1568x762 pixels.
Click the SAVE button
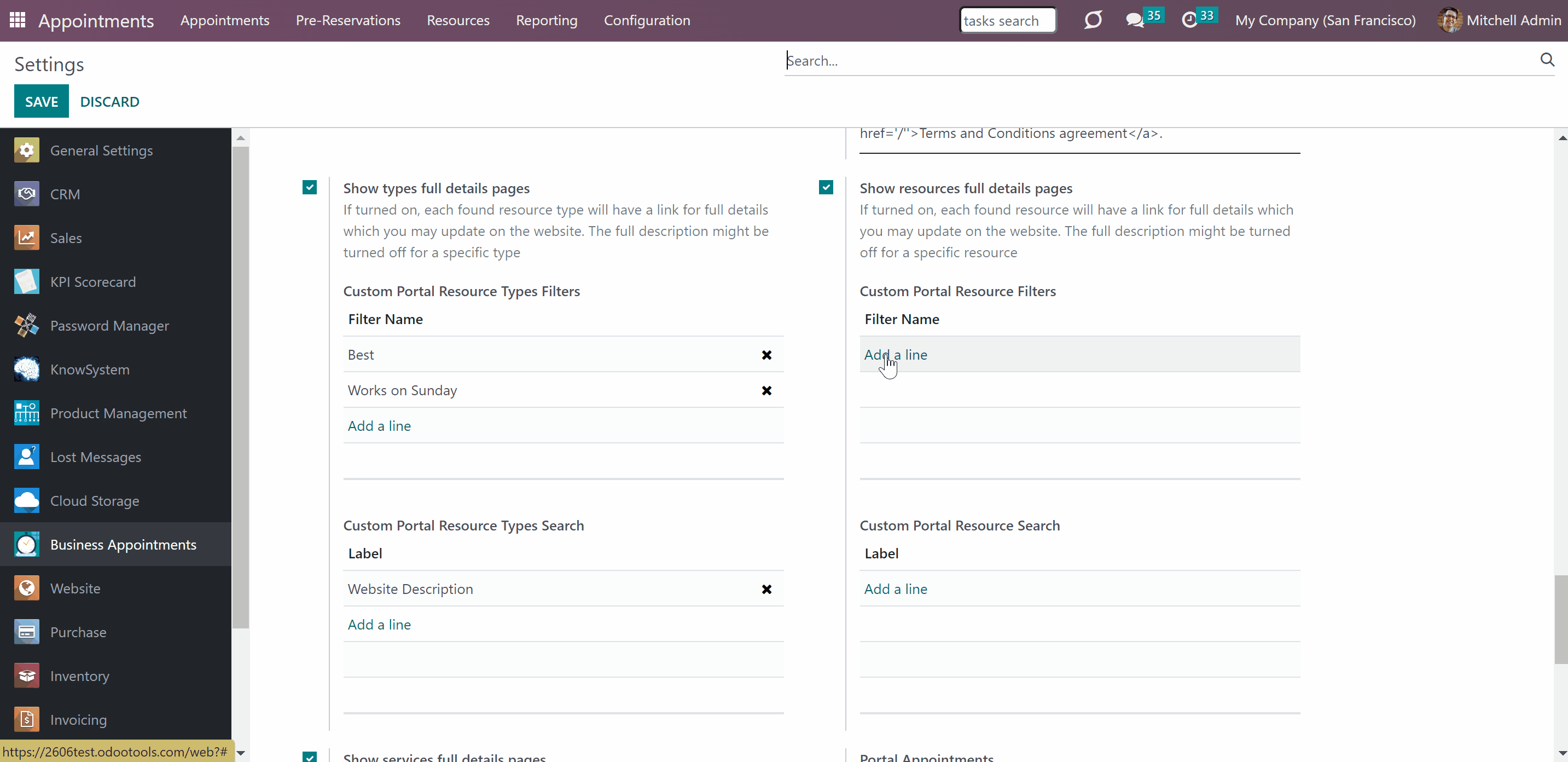42,101
